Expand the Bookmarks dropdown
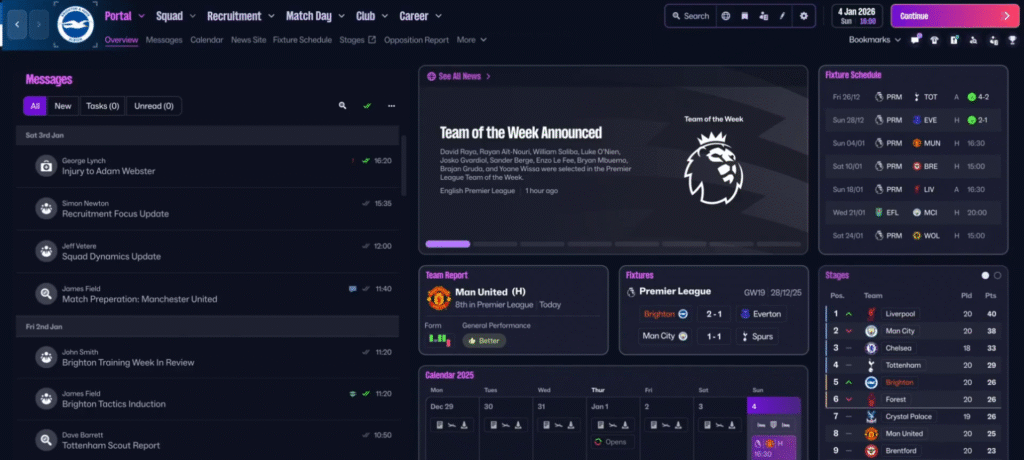Image resolution: width=1024 pixels, height=460 pixels. point(874,40)
